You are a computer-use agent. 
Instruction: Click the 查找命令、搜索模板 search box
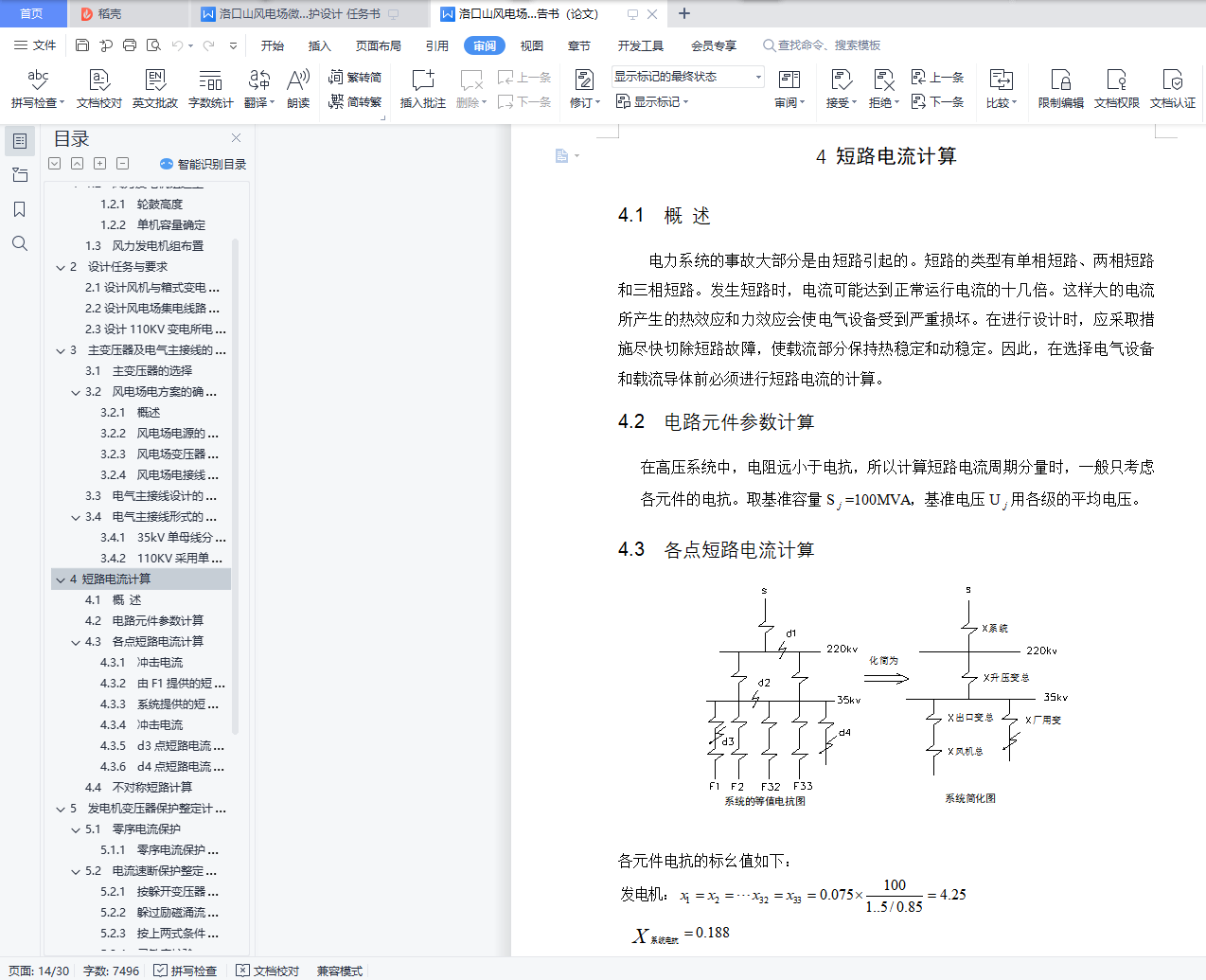822,45
